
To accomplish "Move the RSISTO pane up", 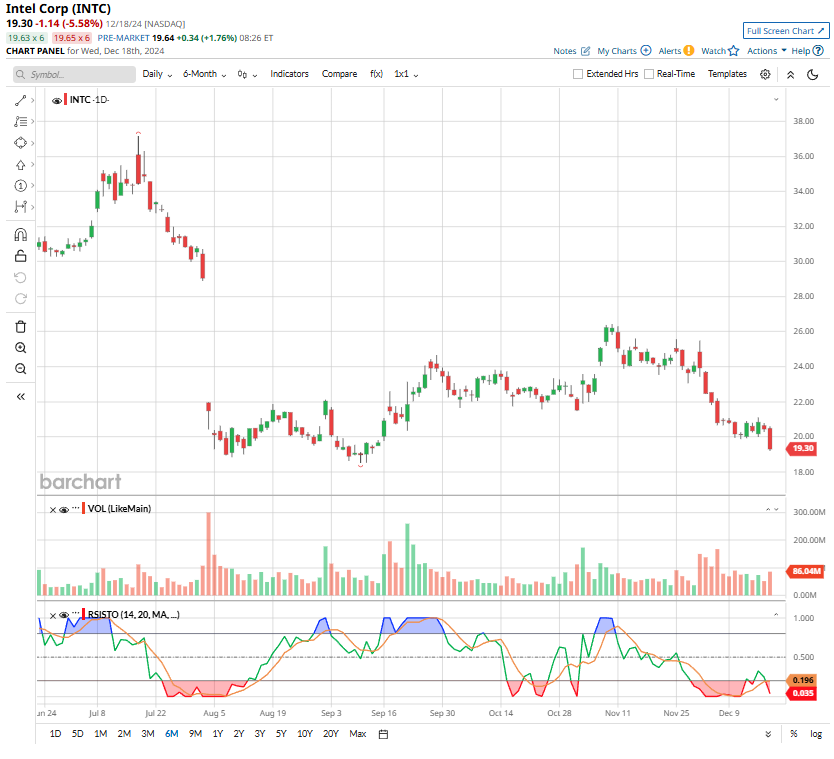I will (x=776, y=615).
